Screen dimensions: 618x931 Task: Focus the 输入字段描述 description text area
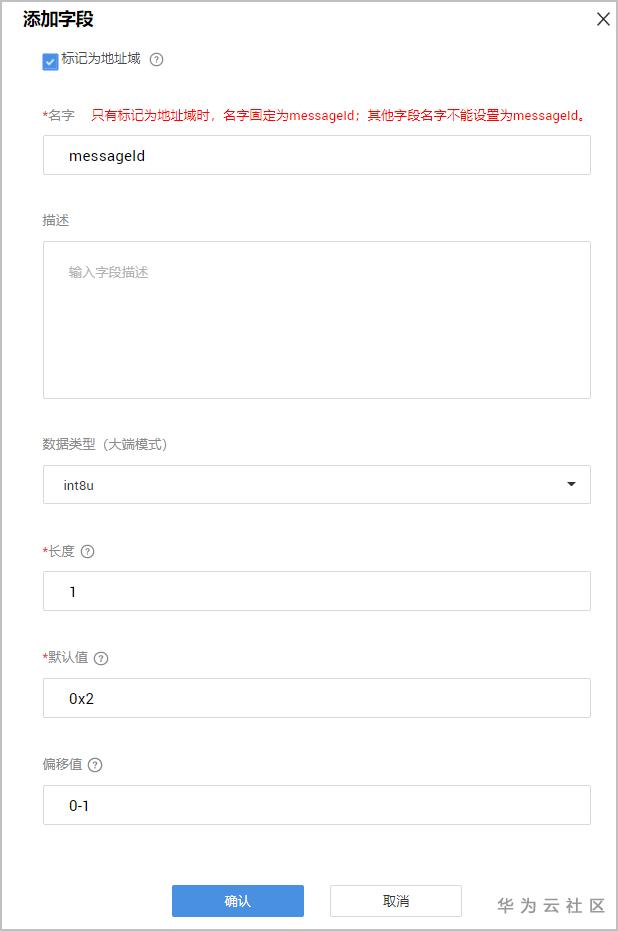coord(316,320)
